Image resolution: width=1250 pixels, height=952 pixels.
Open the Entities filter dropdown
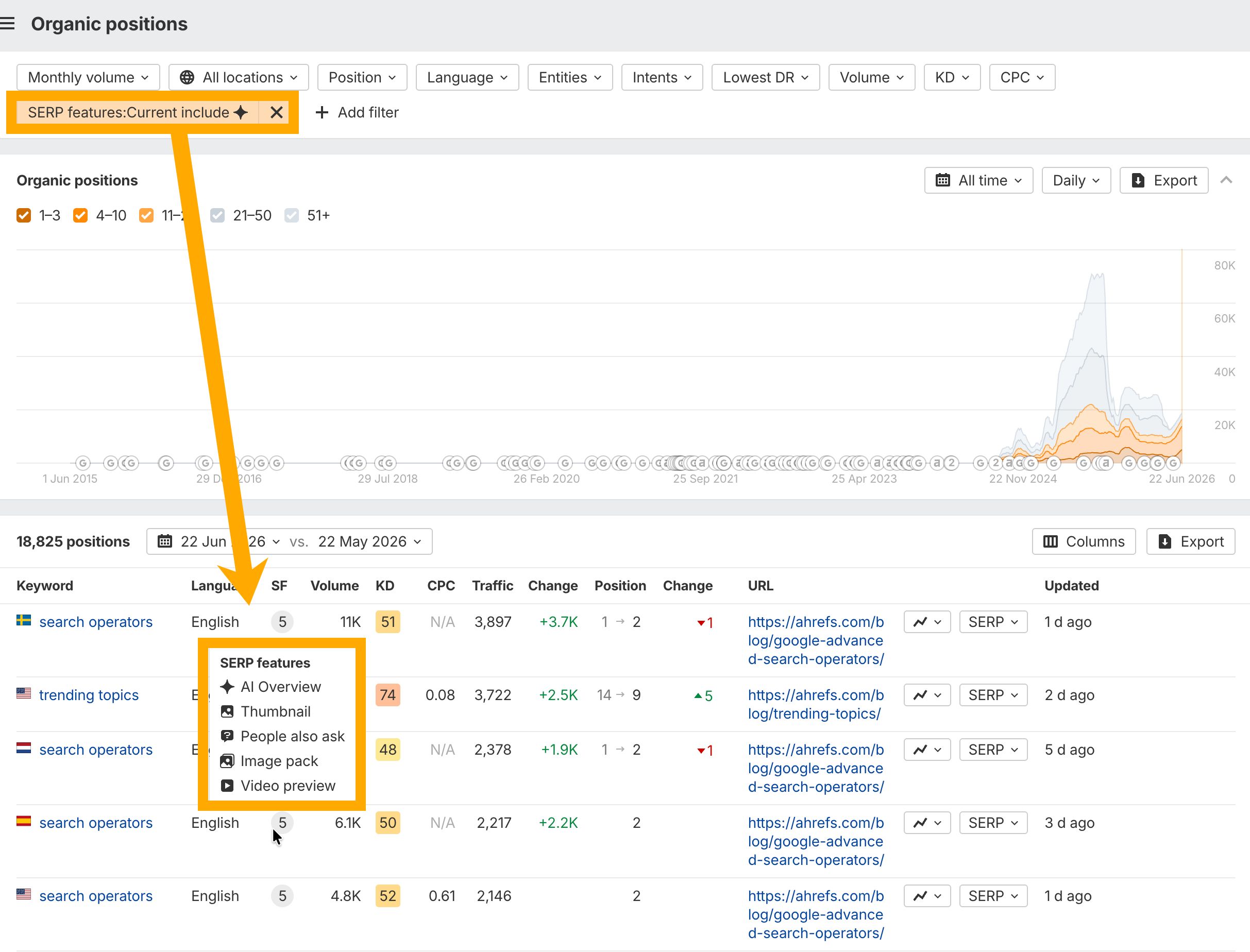pos(570,77)
